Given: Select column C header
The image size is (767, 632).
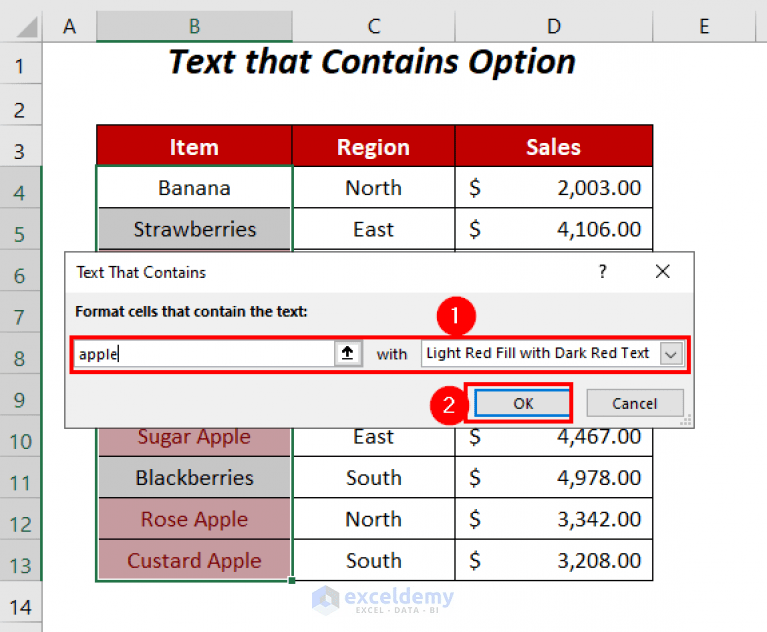Looking at the screenshot, I should tap(374, 26).
